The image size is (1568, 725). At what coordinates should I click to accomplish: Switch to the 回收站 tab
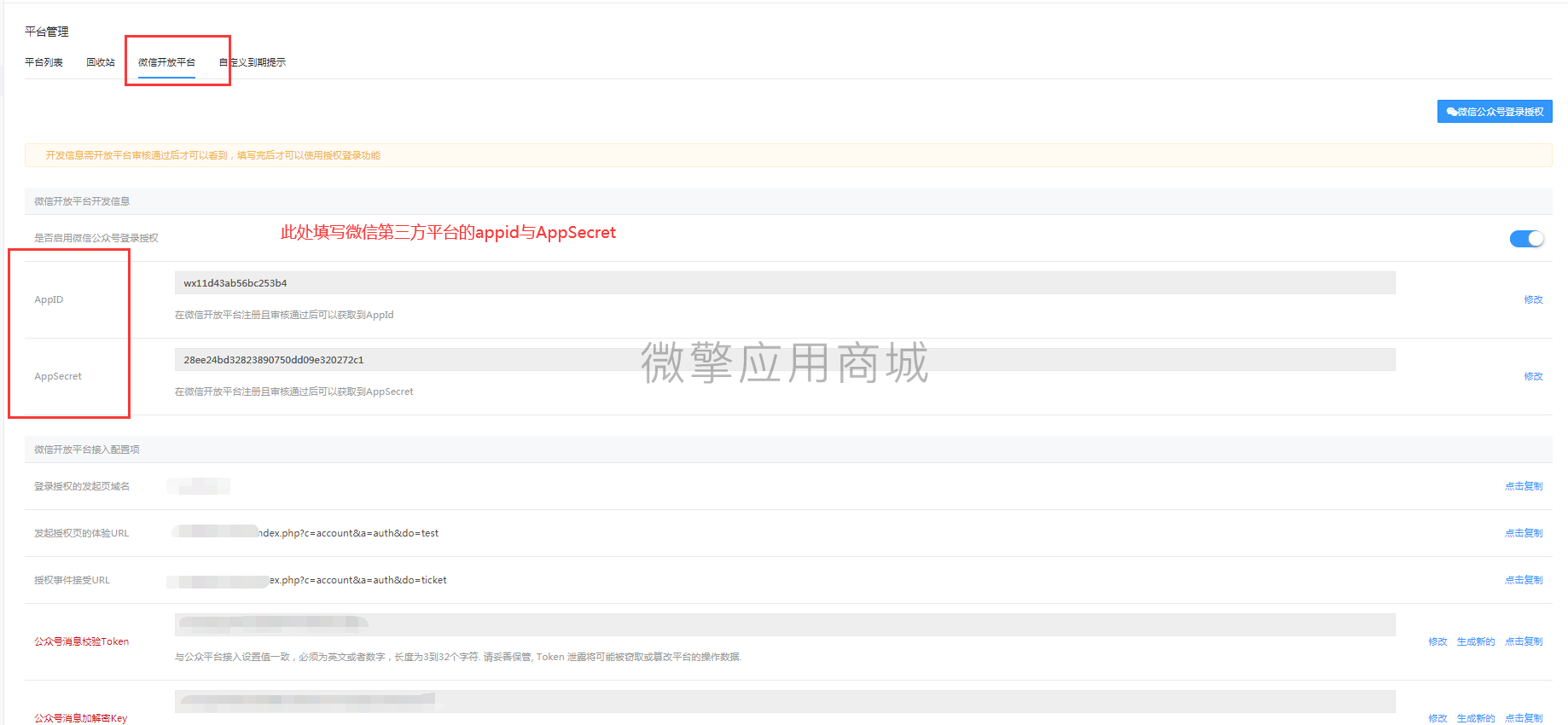101,62
